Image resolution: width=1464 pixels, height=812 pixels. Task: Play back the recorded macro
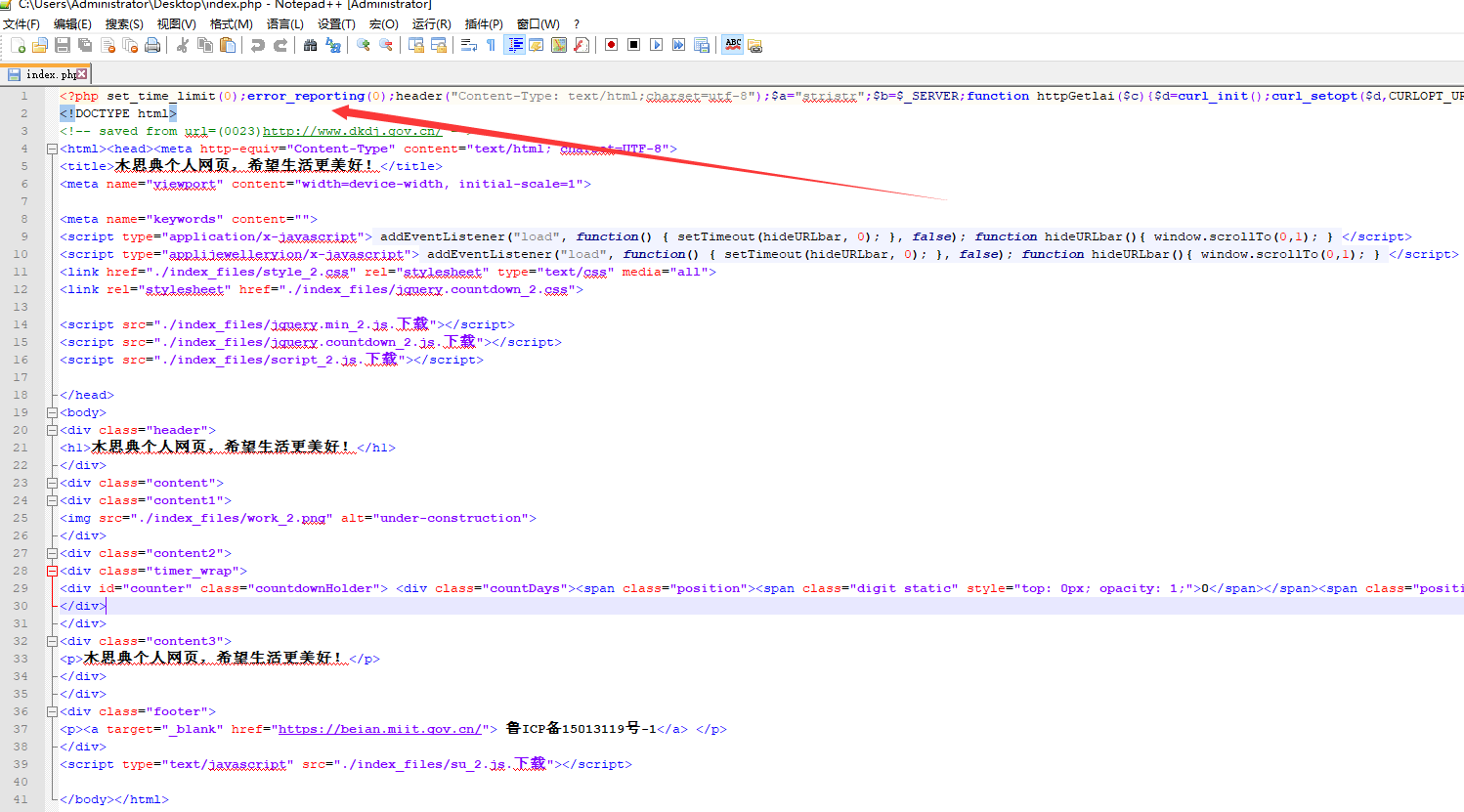(656, 45)
